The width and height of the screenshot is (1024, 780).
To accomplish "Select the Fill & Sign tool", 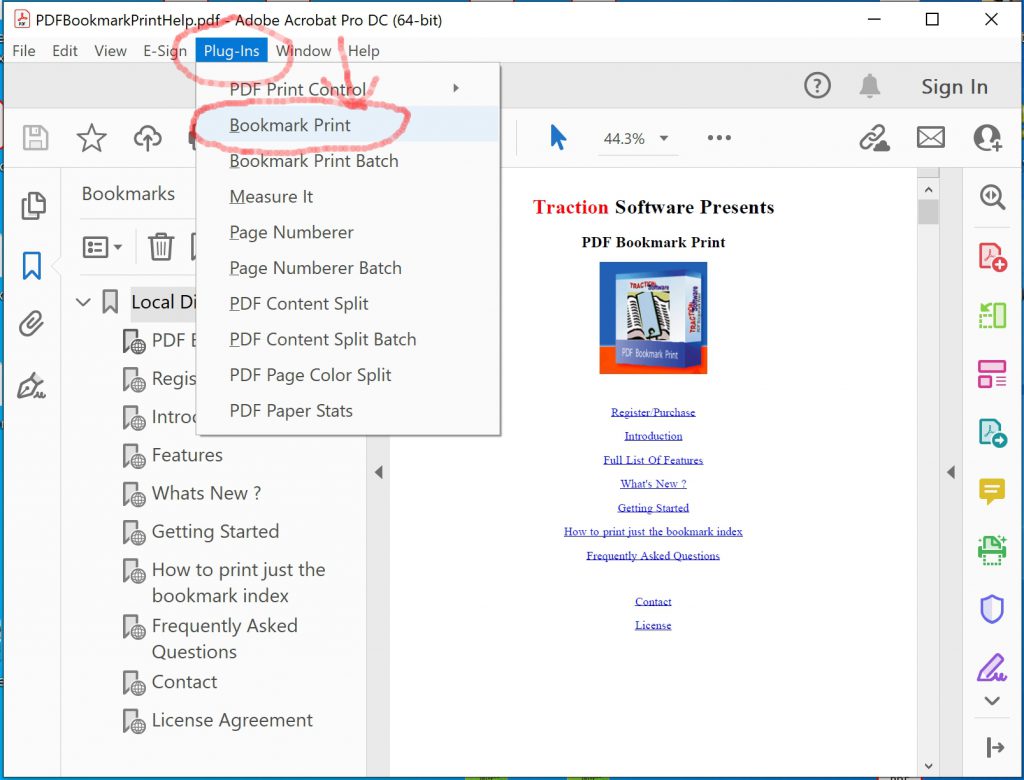I will click(992, 668).
